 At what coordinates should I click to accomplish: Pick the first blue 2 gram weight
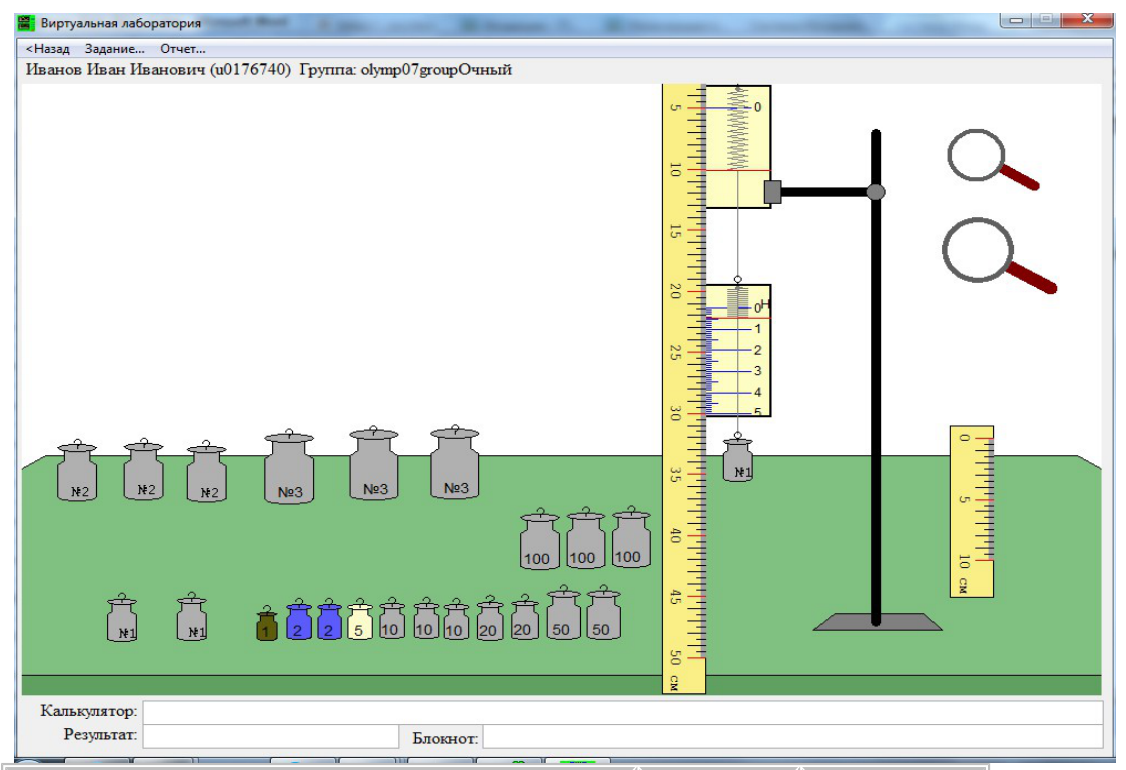(x=299, y=620)
